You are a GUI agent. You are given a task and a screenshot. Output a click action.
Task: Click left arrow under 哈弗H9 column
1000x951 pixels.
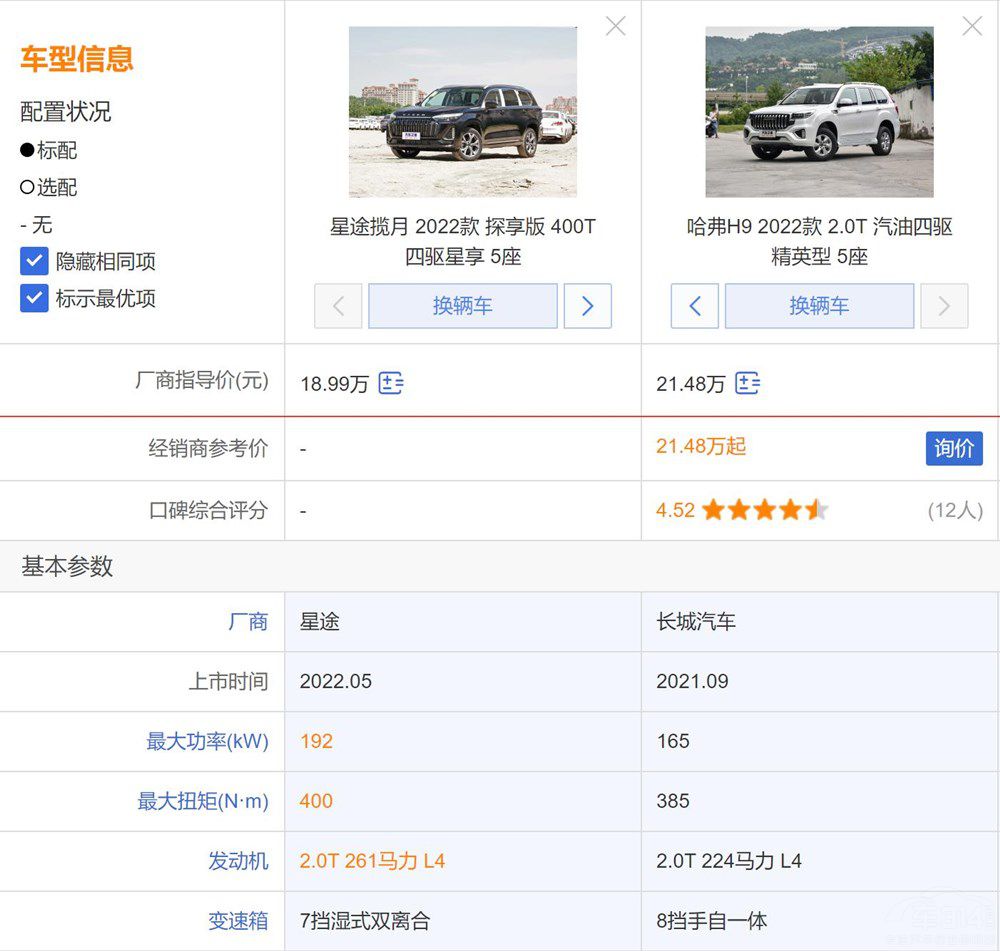point(695,306)
